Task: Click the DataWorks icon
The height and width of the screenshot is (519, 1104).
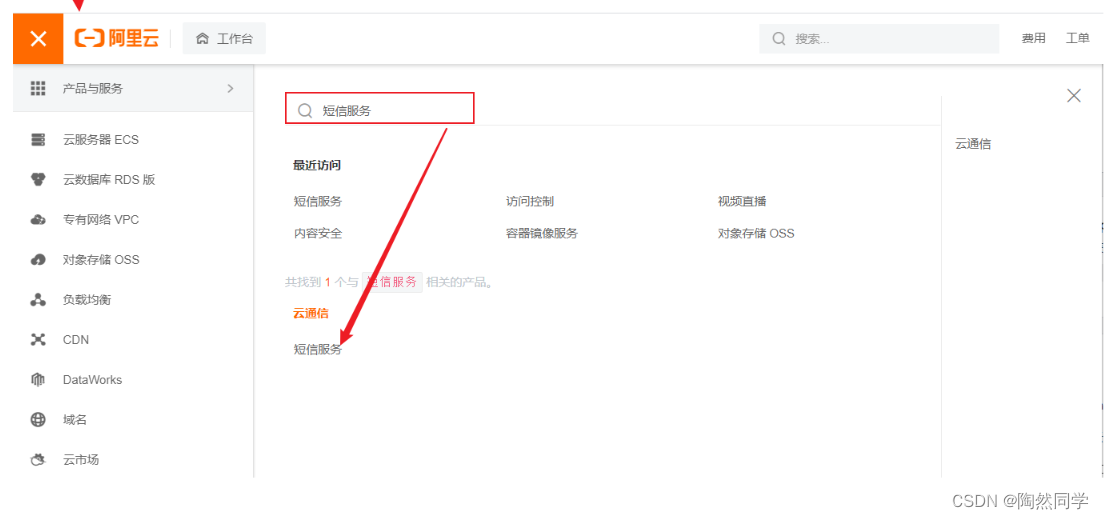Action: pos(38,380)
